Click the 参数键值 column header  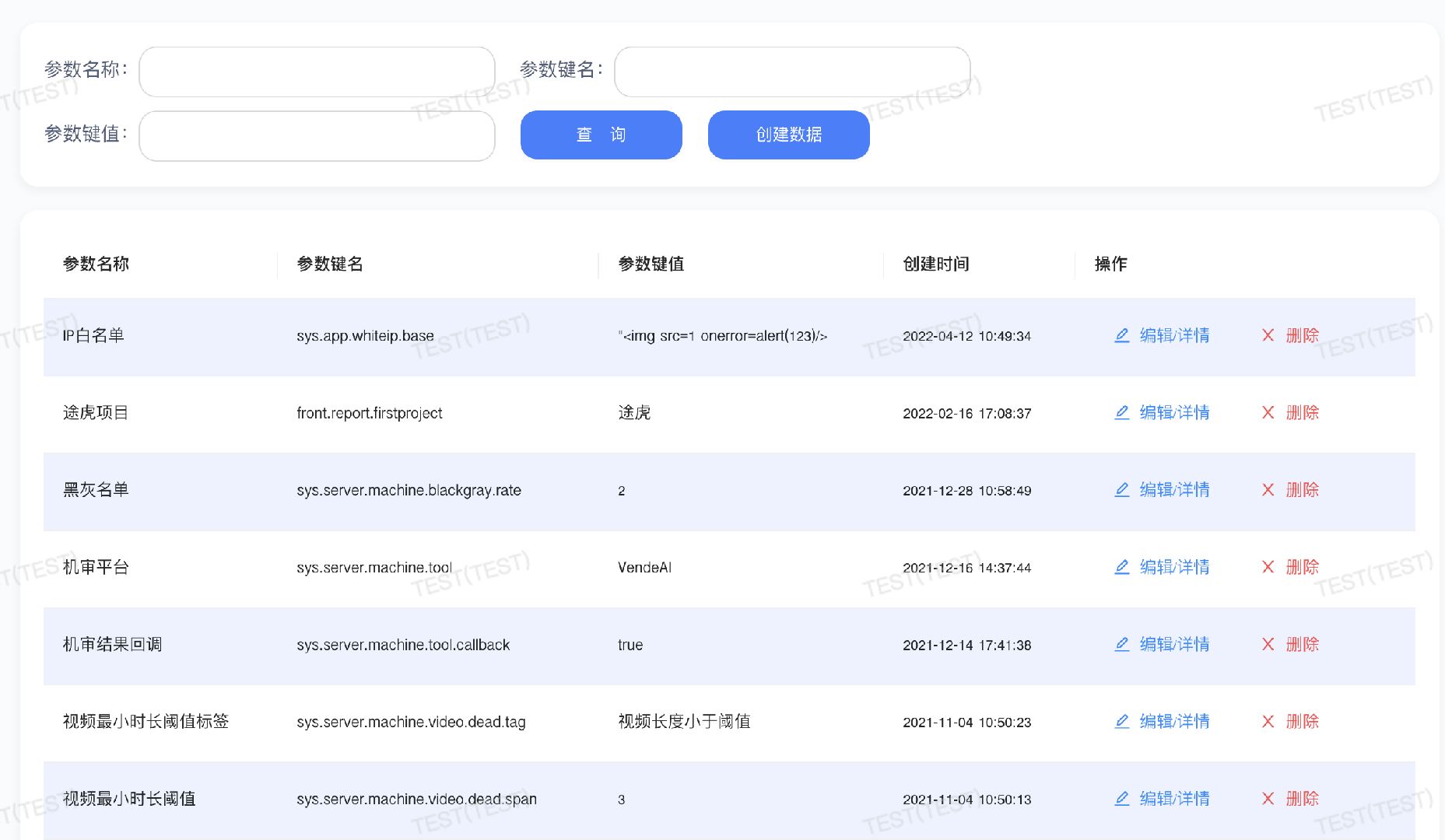651,264
